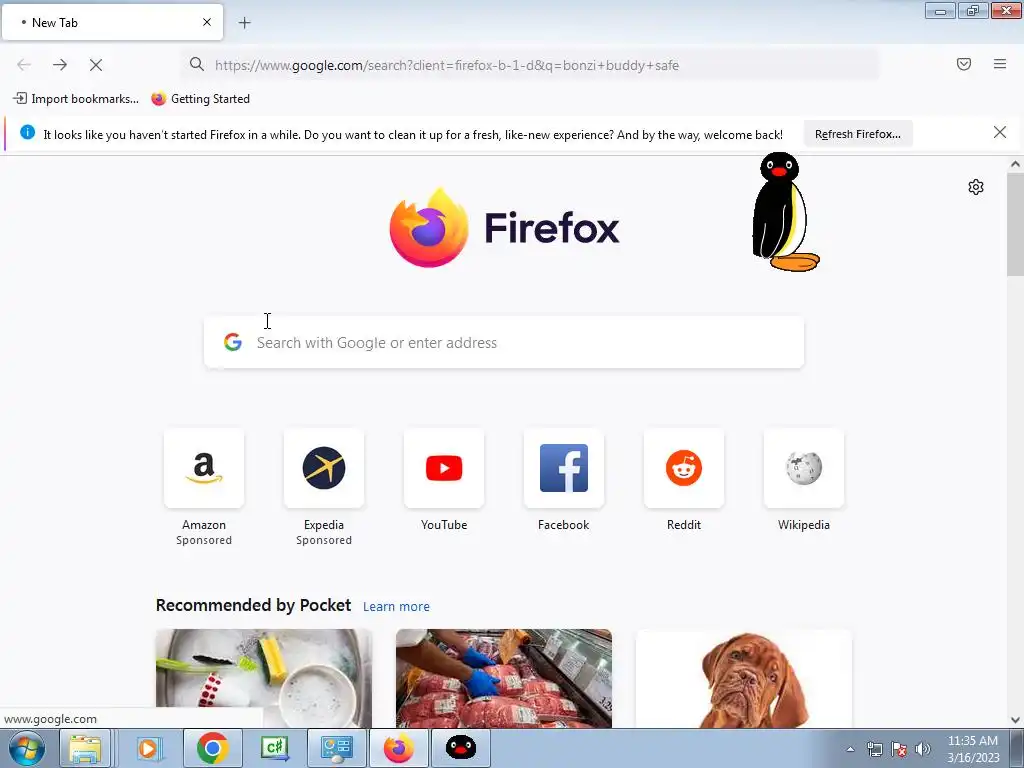The width and height of the screenshot is (1024, 768).
Task: Click the Recommended by Pocket heading
Action: click(253, 605)
